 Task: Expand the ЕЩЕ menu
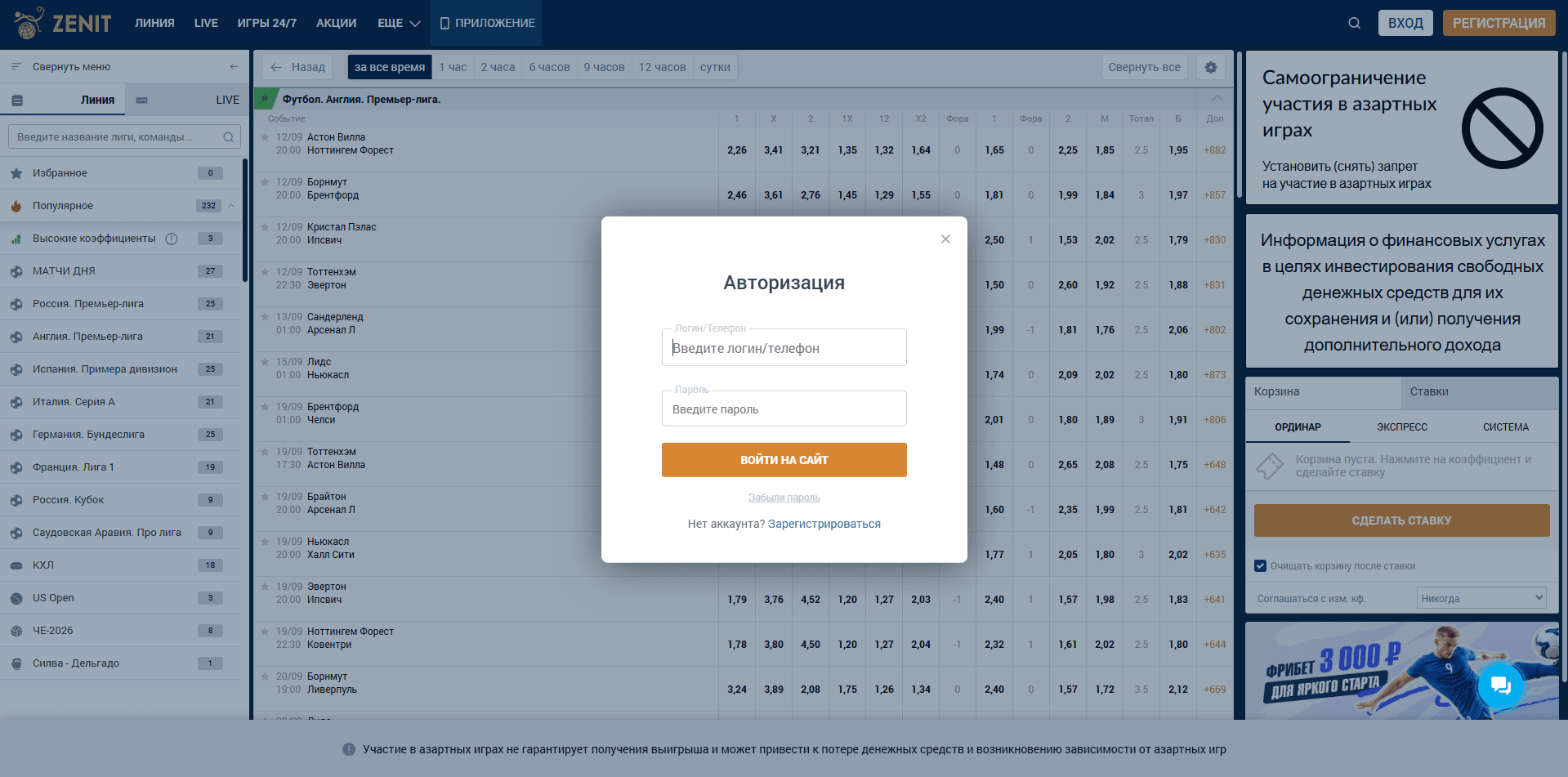[x=399, y=23]
